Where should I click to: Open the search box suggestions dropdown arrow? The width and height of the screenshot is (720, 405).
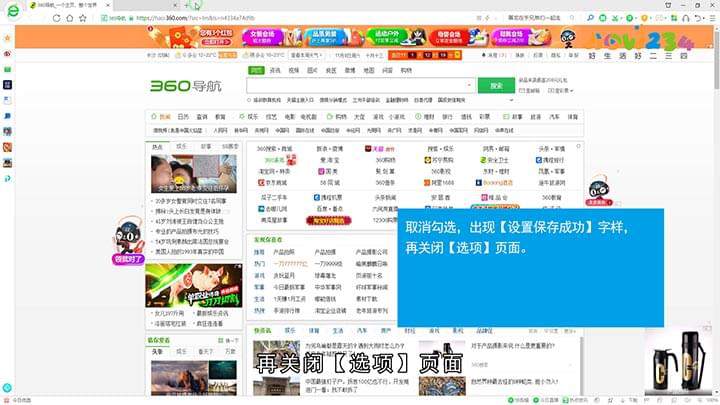click(469, 85)
